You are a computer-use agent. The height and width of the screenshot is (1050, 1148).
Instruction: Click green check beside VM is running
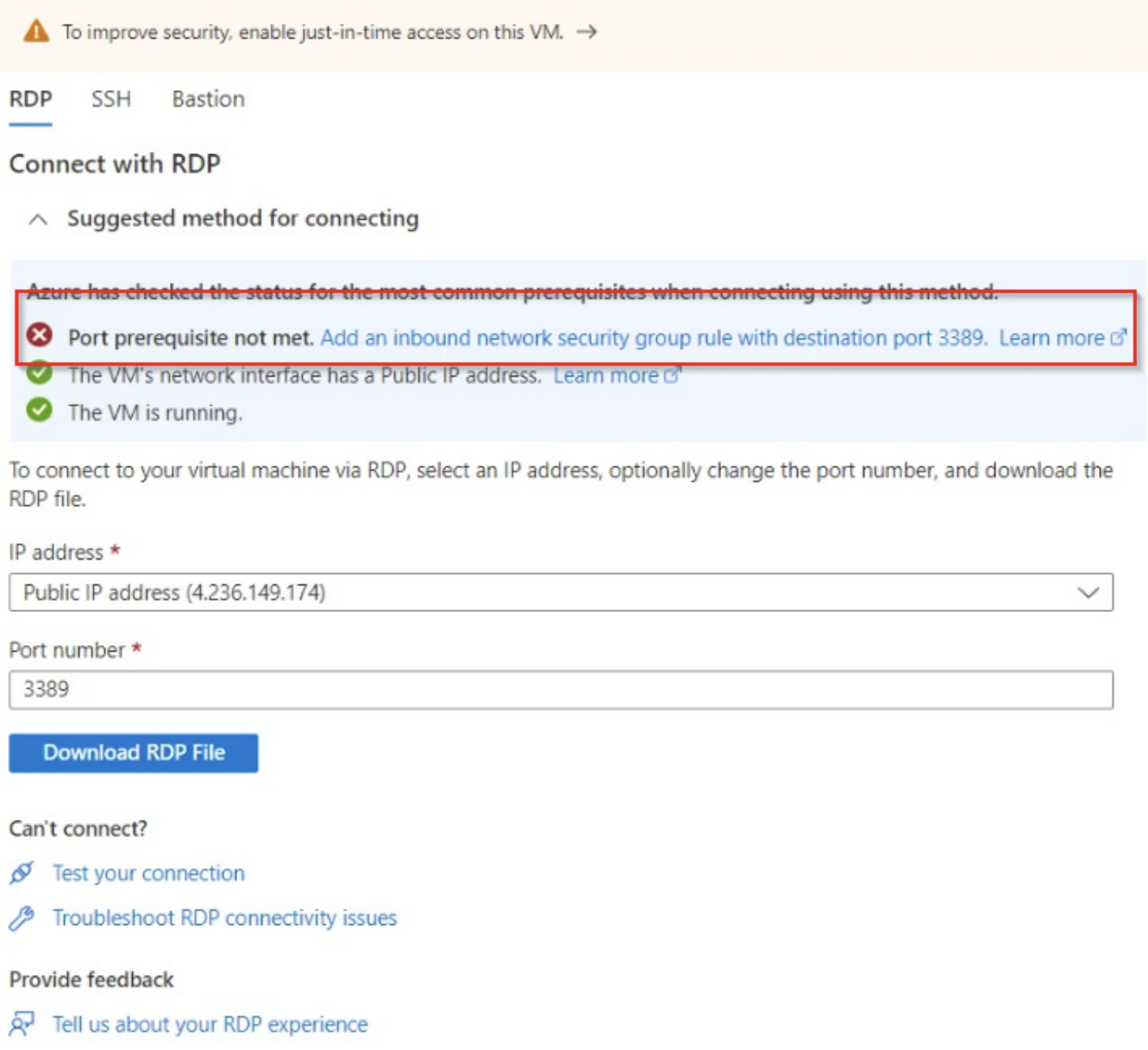coord(40,410)
